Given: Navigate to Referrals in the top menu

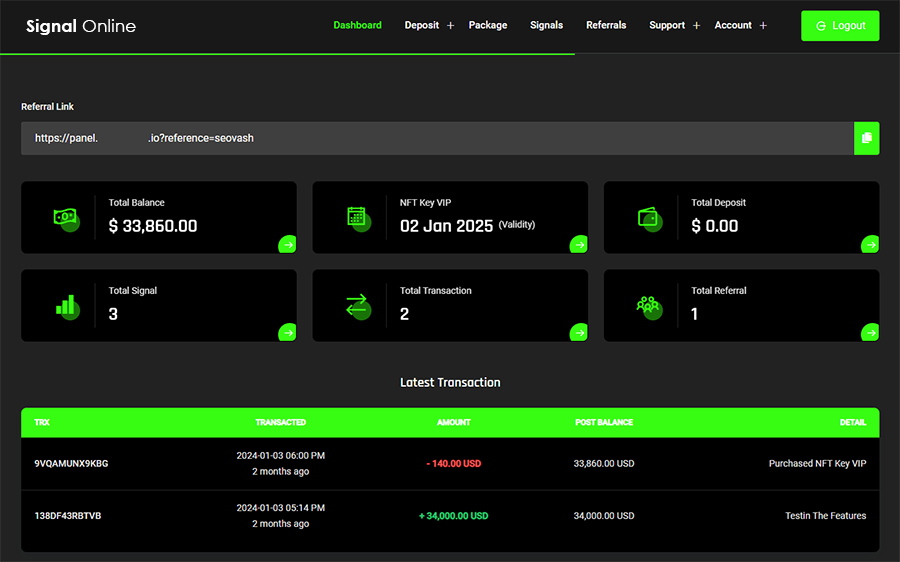Looking at the screenshot, I should pos(606,25).
